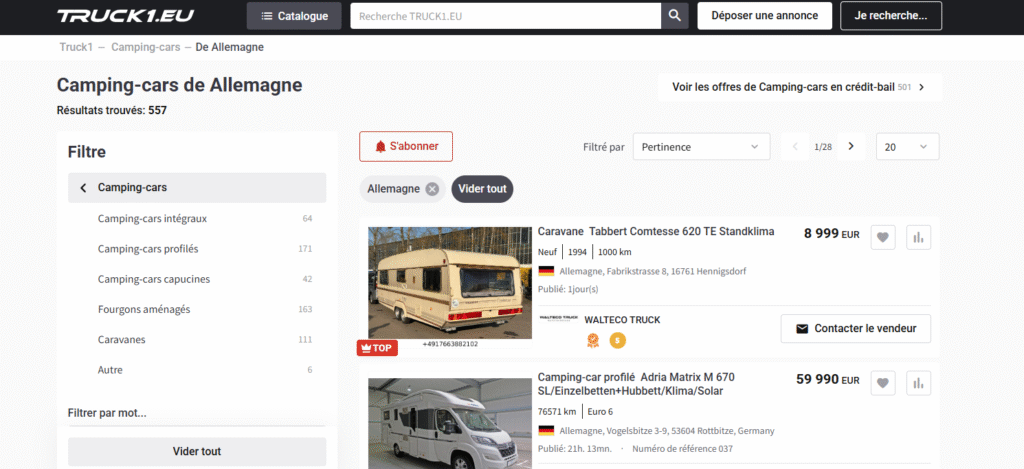Open the Adria Matrix camper photo thumbnail
The image size is (1024, 469).
click(x=450, y=423)
